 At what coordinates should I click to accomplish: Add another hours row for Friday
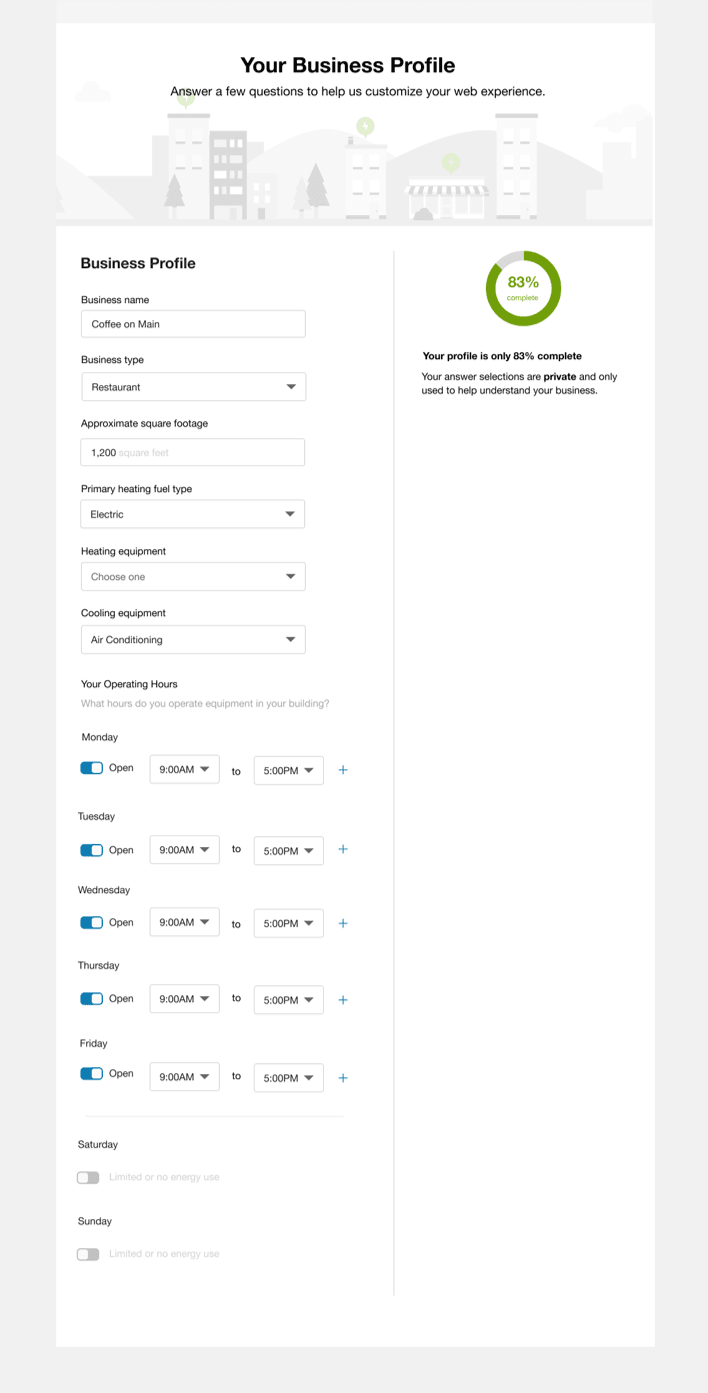pos(343,1077)
